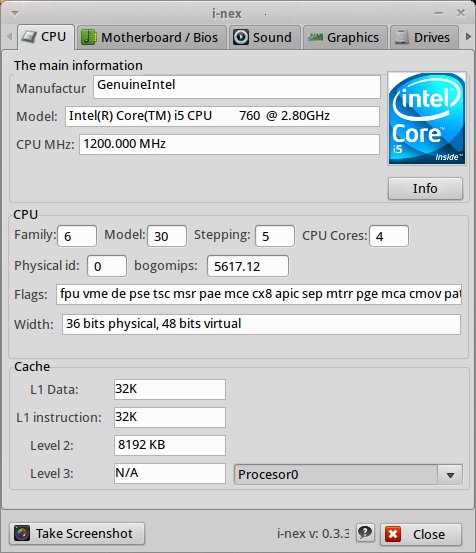
Task: Click the Family field showing 6
Action: click(x=77, y=236)
